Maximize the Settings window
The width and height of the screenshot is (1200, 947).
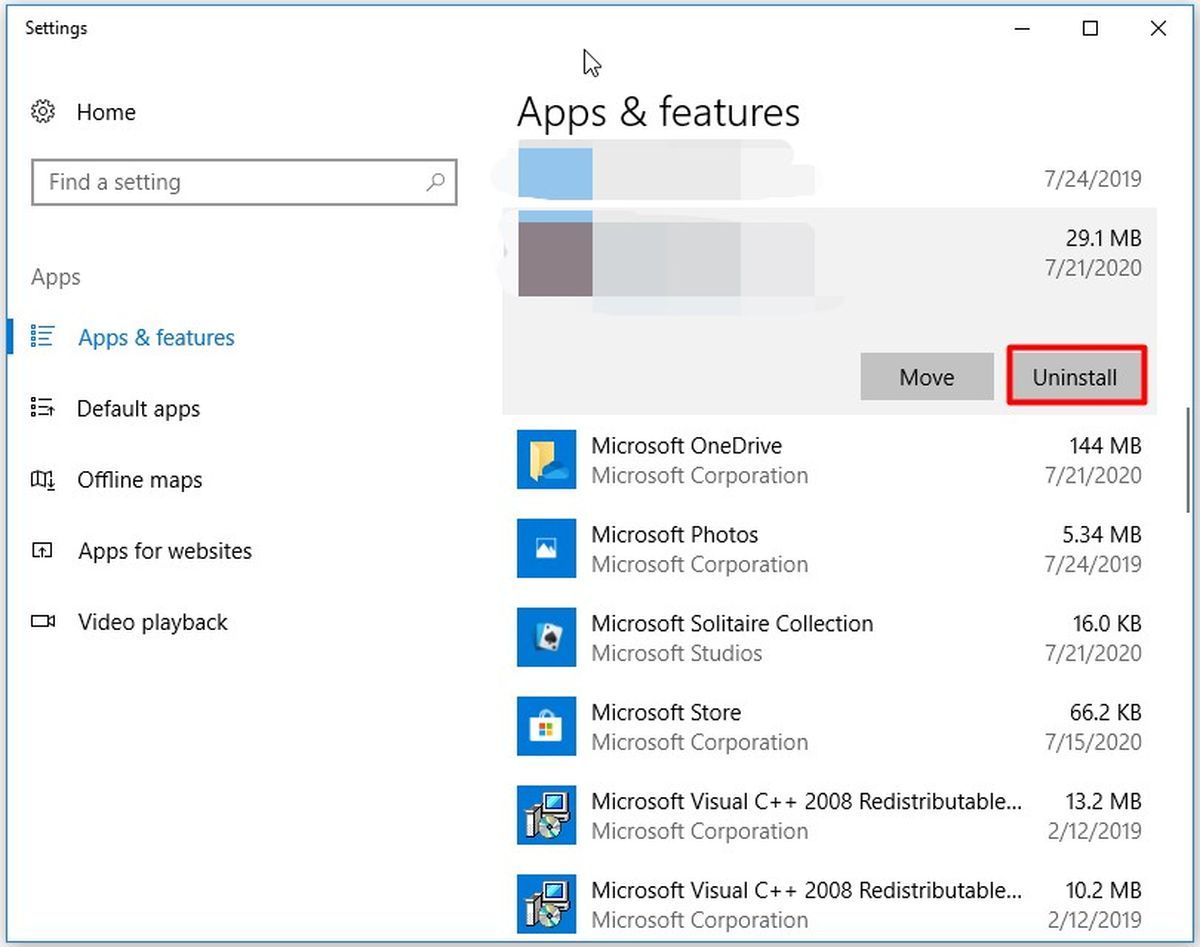click(1090, 29)
